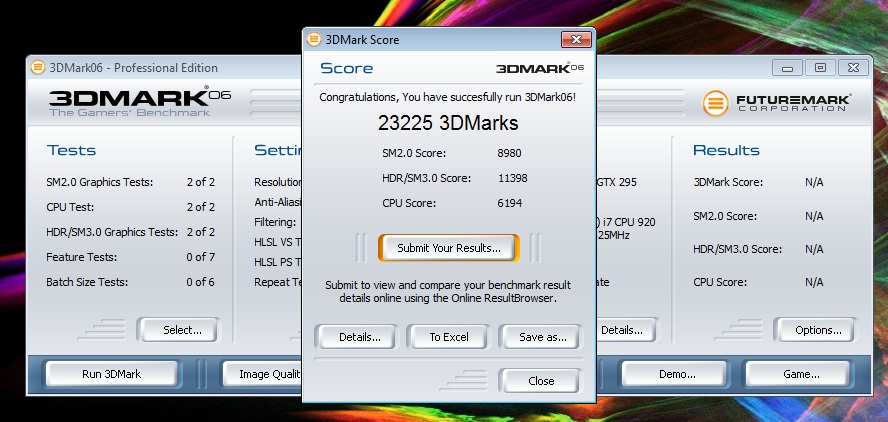The width and height of the screenshot is (888, 422).
Task: Click the SM2.0 Score value 8980
Action: [509, 153]
